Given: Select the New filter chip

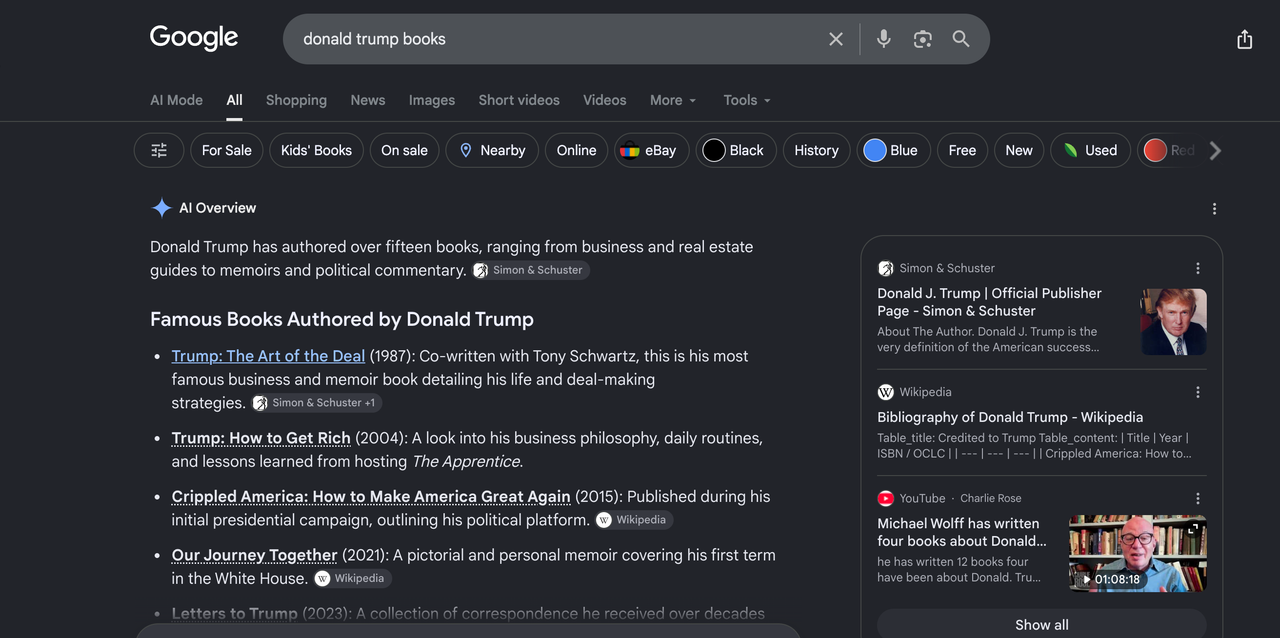Looking at the screenshot, I should 1019,150.
